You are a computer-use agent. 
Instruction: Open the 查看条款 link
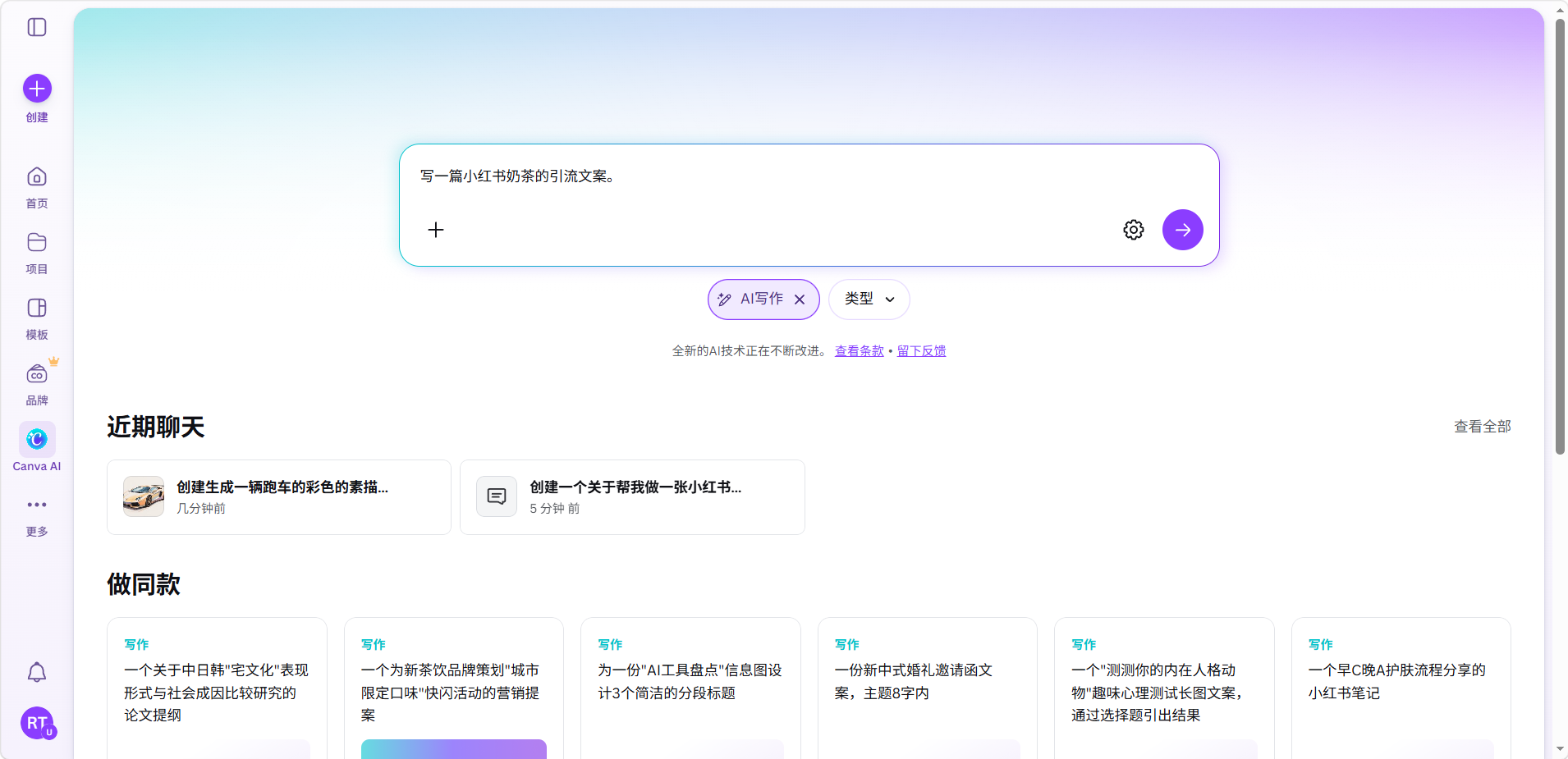pyautogui.click(x=859, y=351)
